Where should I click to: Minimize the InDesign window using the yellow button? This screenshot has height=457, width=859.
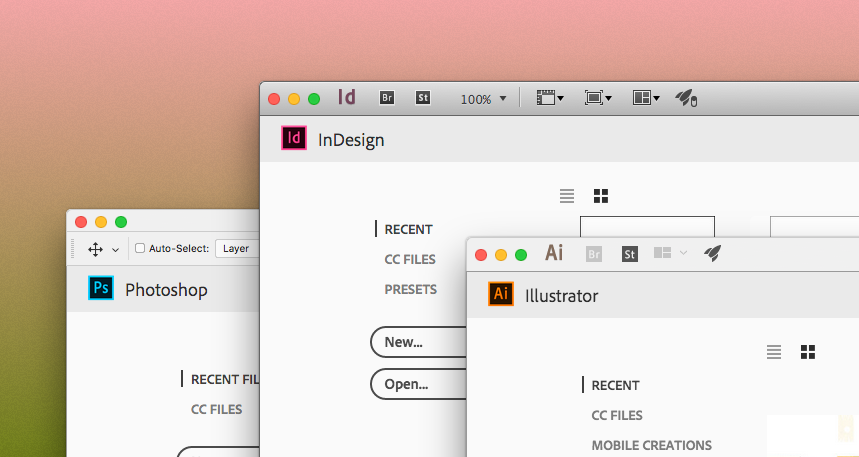pyautogui.click(x=294, y=99)
